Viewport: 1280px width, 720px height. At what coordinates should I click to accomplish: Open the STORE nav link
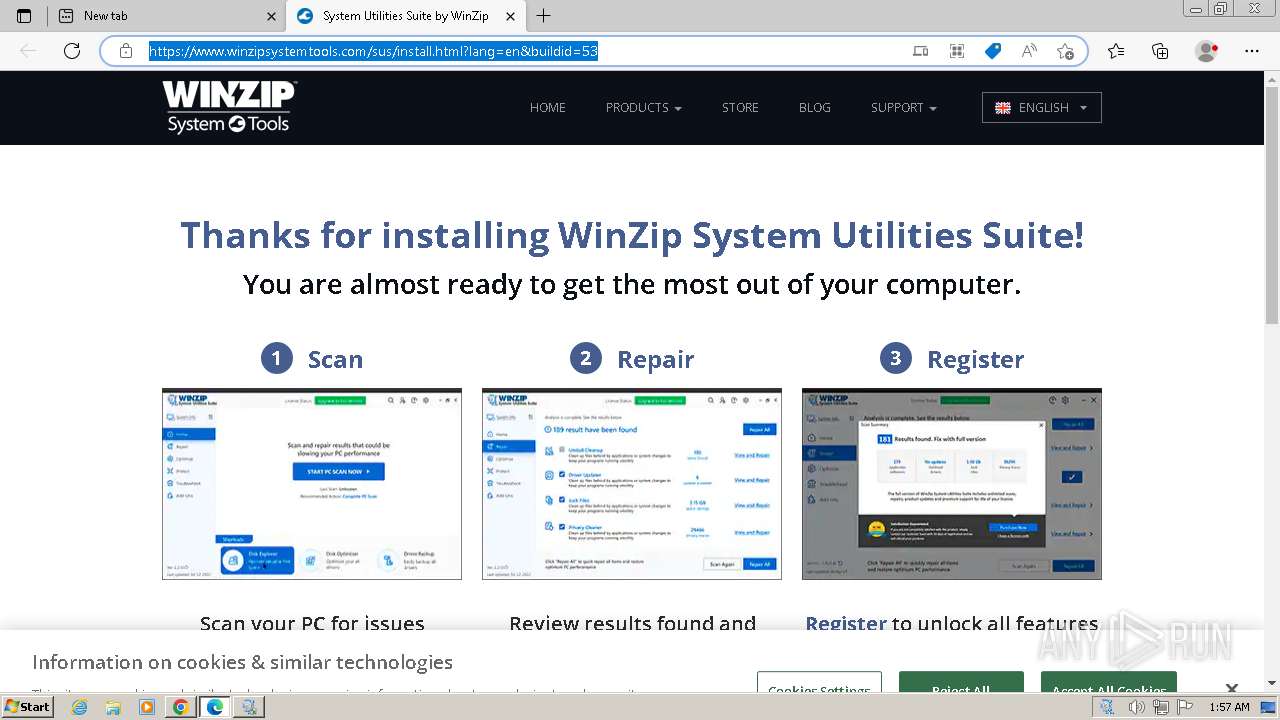click(740, 107)
